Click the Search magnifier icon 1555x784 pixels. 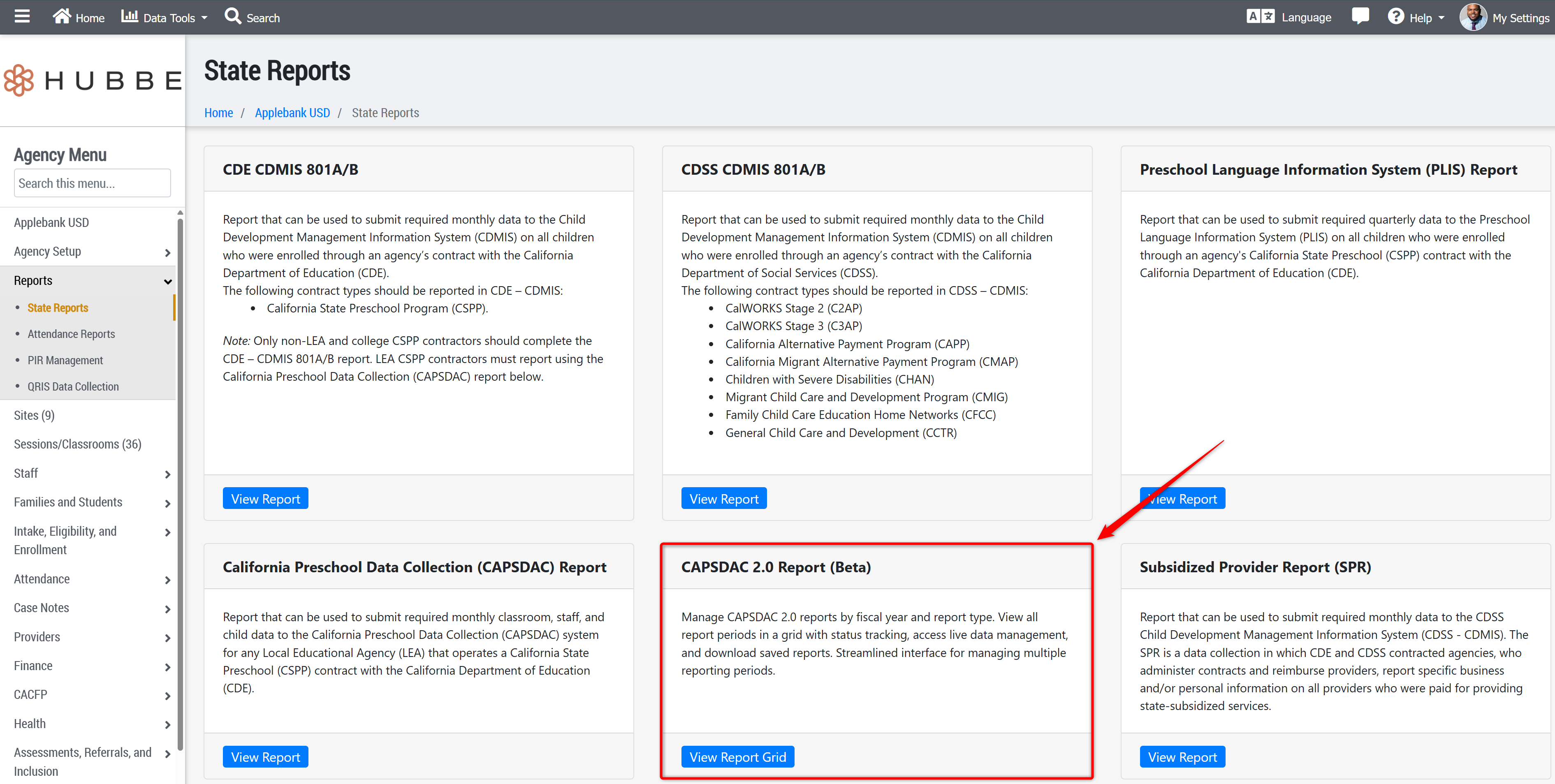(232, 16)
